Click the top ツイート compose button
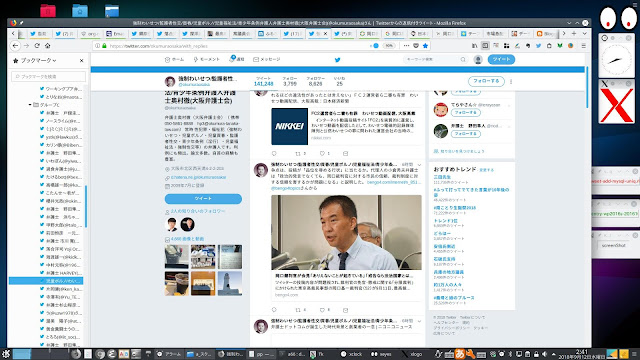 point(501,60)
